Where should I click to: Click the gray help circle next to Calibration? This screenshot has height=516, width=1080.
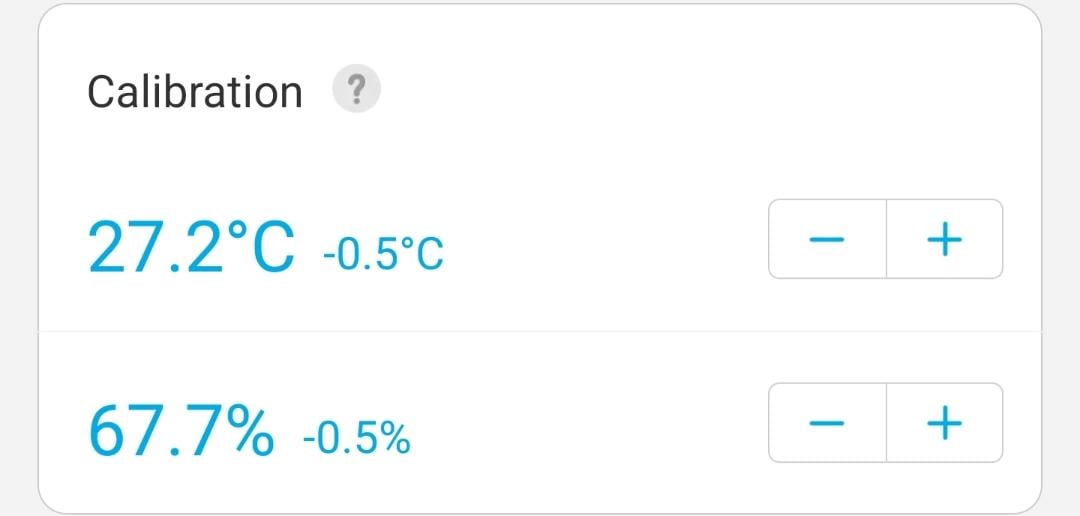coord(356,89)
